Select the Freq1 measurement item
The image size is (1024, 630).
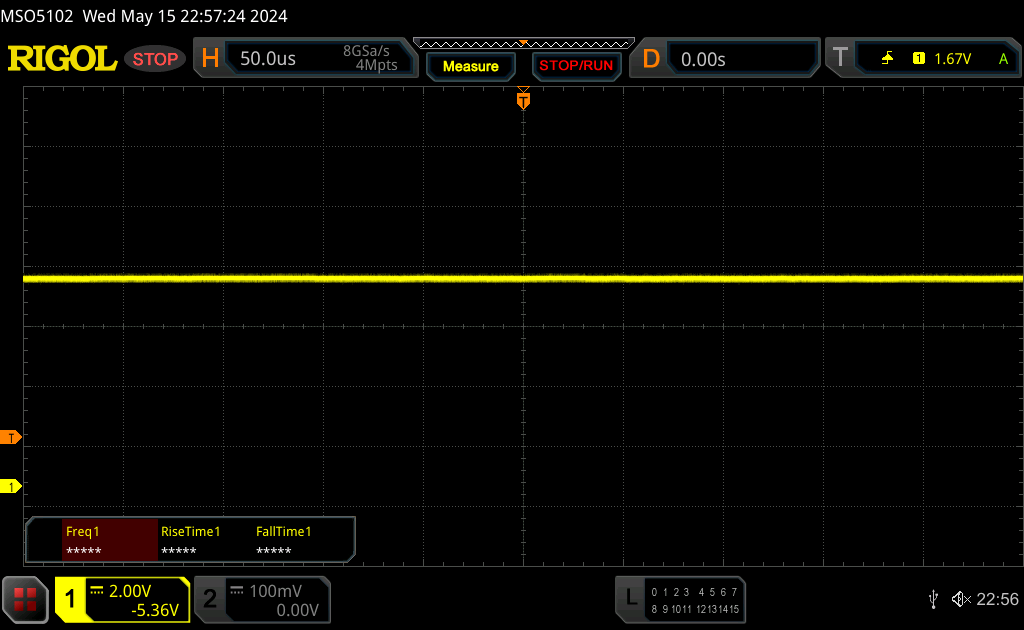110,540
